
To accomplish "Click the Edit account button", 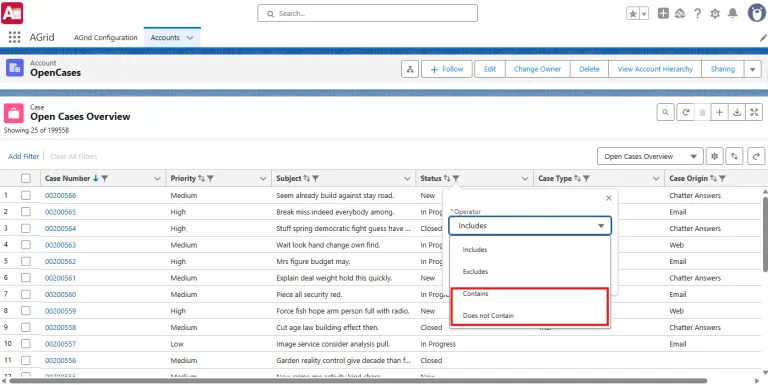I will [x=490, y=70].
